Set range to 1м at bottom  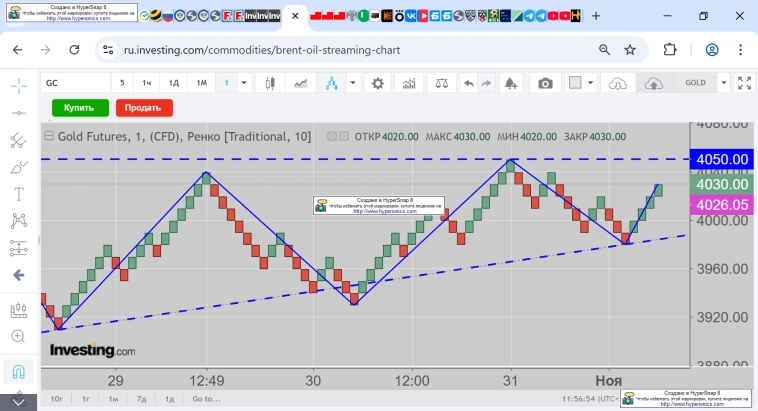[x=113, y=399]
